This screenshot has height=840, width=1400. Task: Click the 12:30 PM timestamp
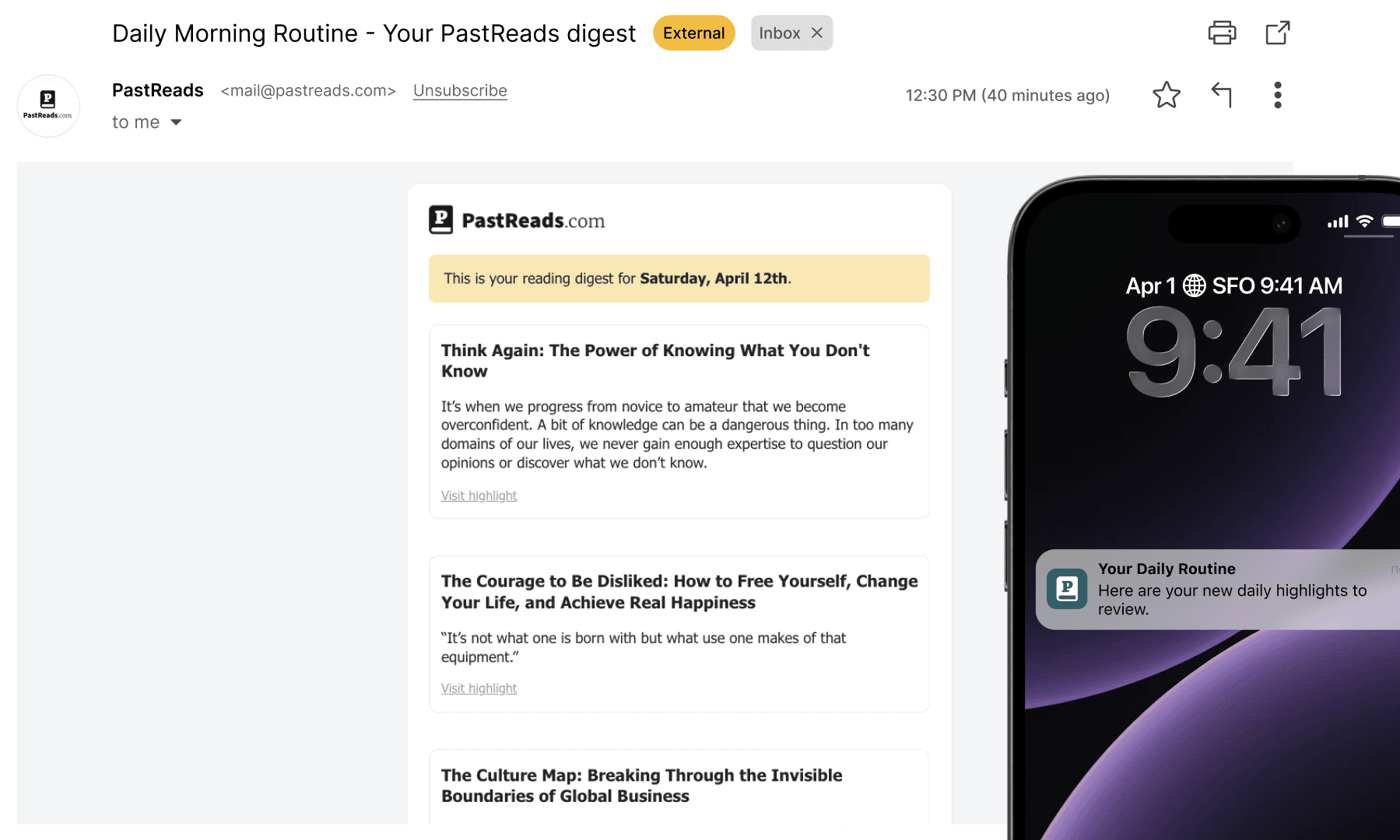pos(1008,95)
